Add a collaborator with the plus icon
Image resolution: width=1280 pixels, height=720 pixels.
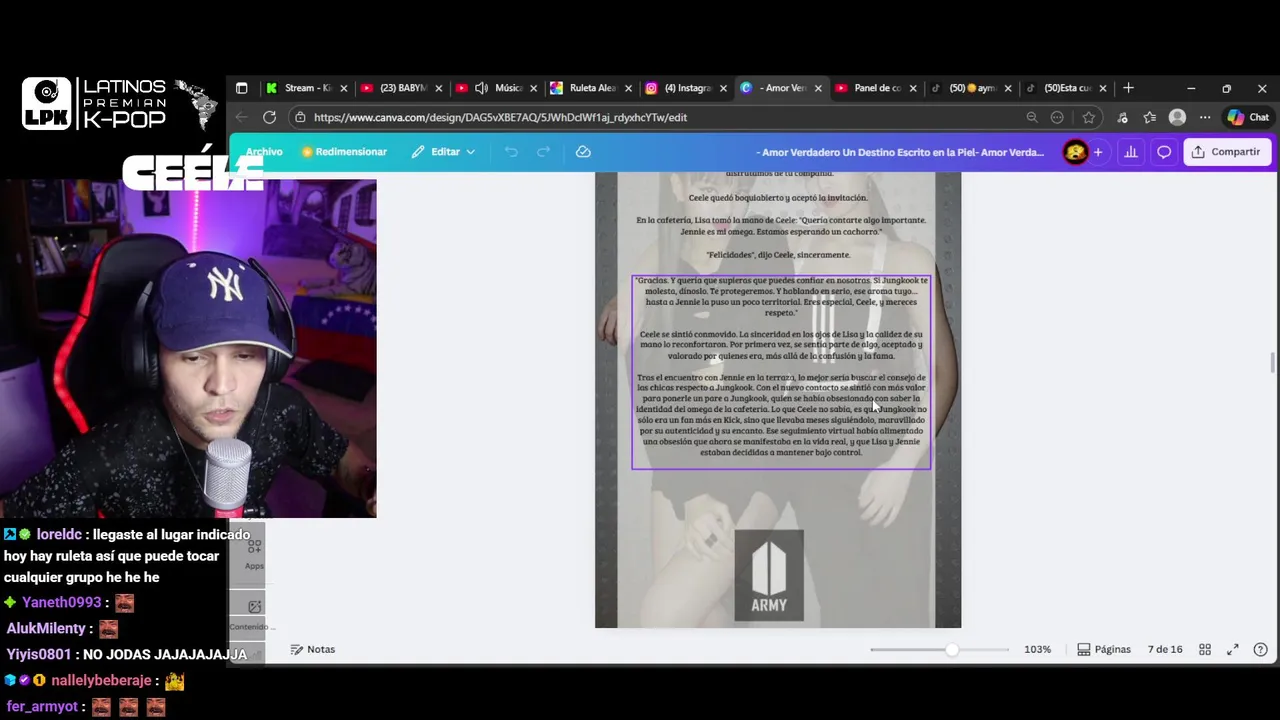click(1098, 152)
